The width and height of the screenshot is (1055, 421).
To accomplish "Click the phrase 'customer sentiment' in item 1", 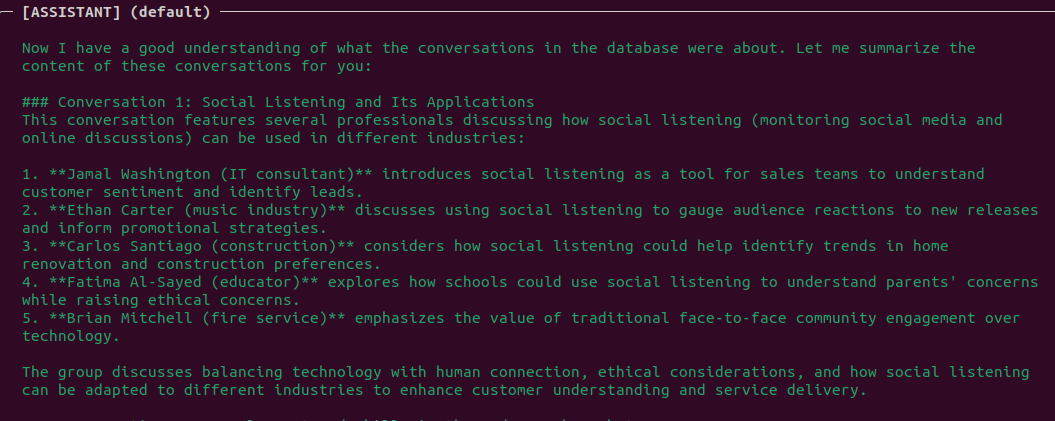I will (102, 192).
